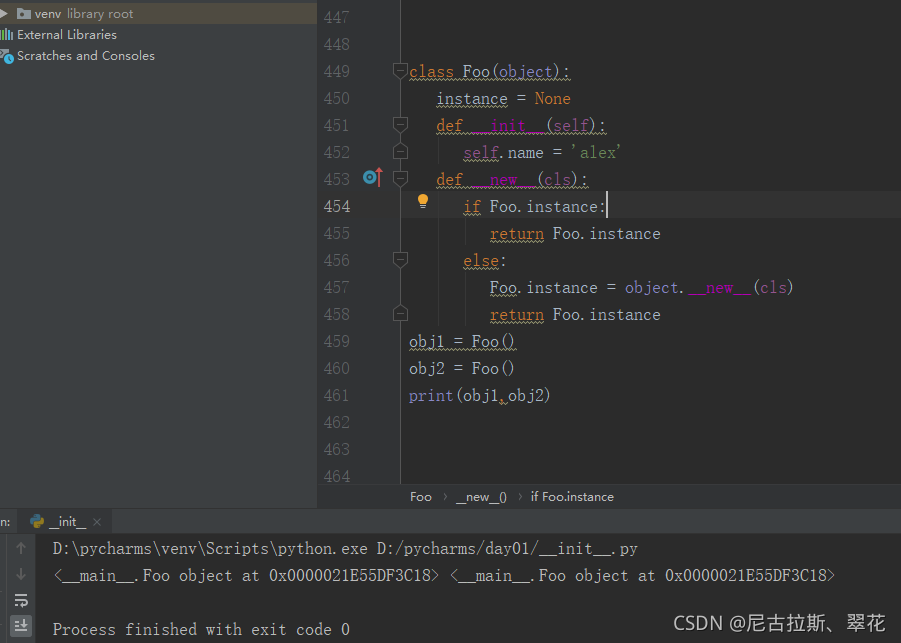Click the down arrow in run console

[21, 574]
